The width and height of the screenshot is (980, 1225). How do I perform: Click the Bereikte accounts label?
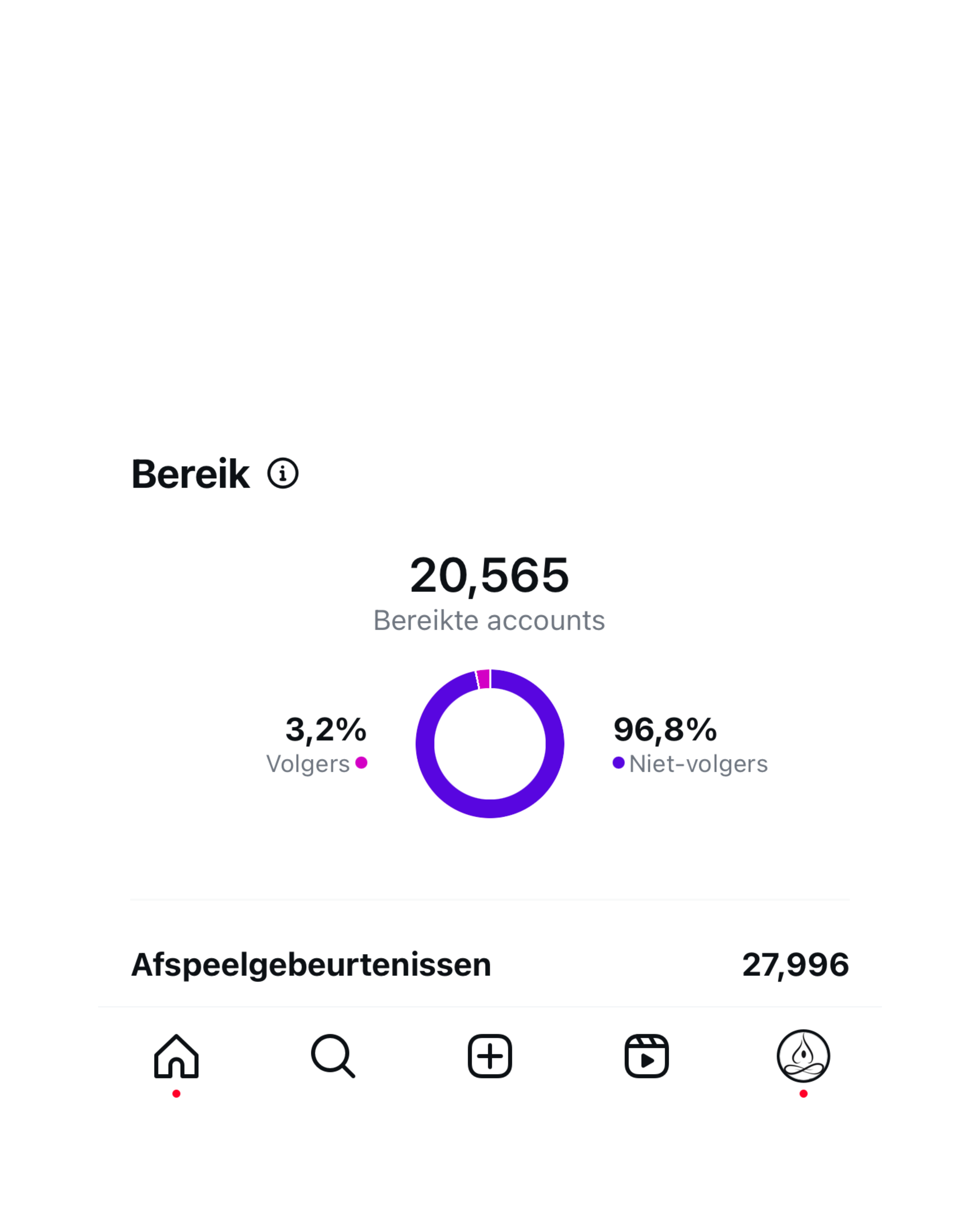pyautogui.click(x=489, y=620)
